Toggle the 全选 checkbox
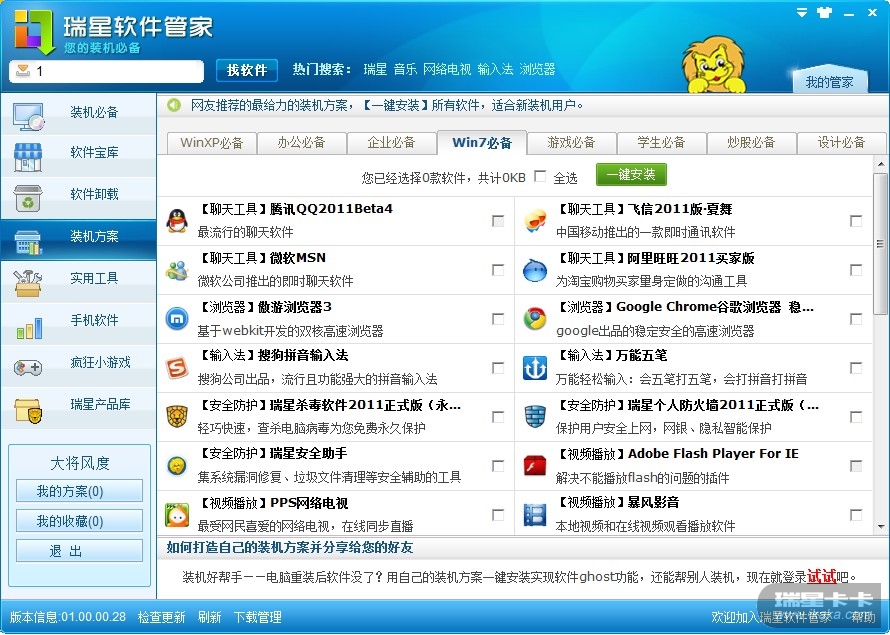 (540, 176)
